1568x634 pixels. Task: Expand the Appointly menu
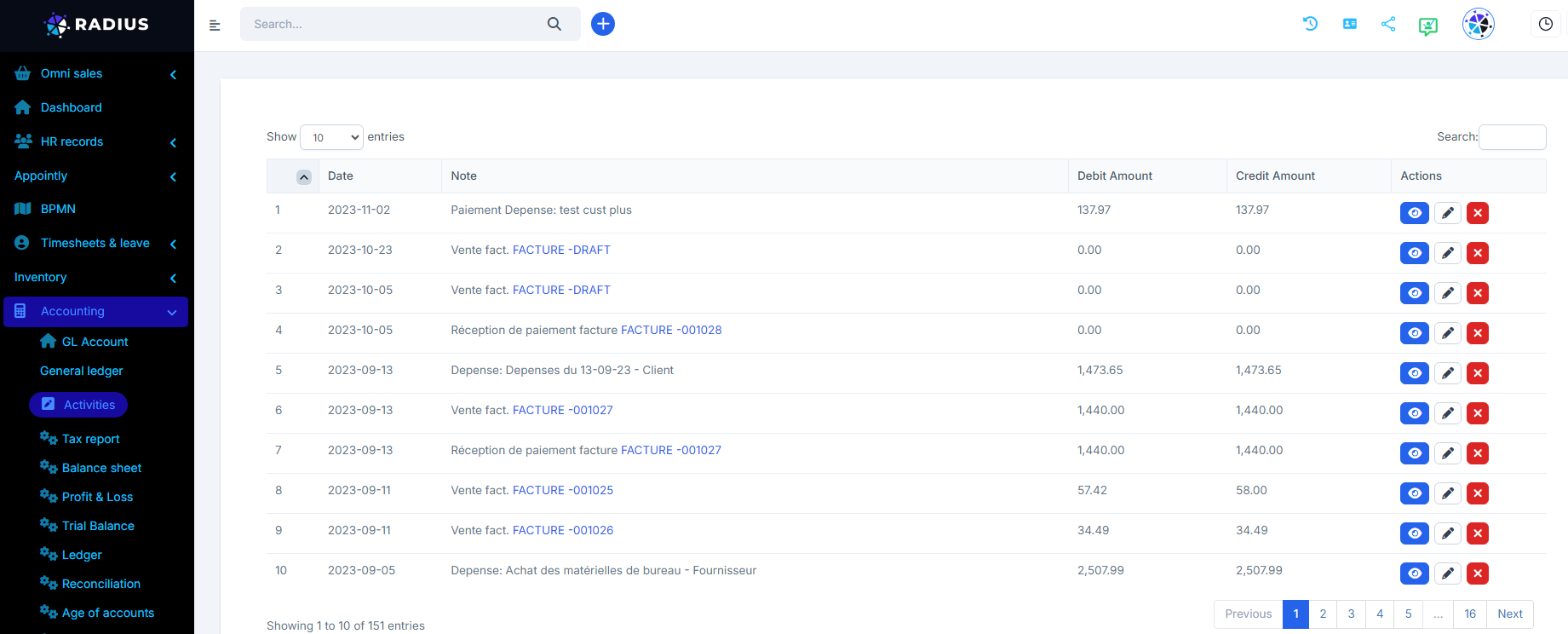pyautogui.click(x=96, y=176)
